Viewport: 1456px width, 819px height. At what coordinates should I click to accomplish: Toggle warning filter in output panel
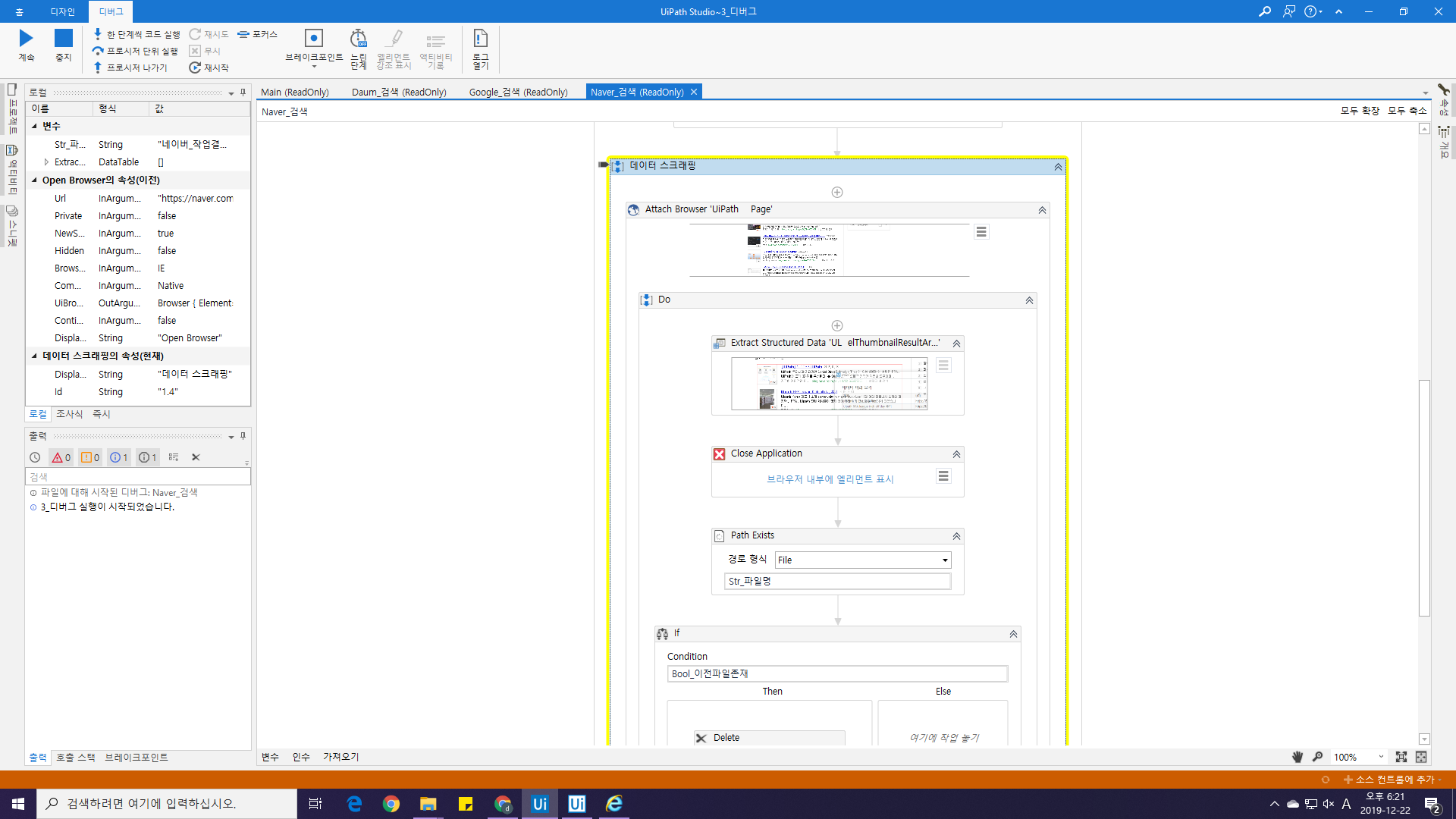[90, 457]
